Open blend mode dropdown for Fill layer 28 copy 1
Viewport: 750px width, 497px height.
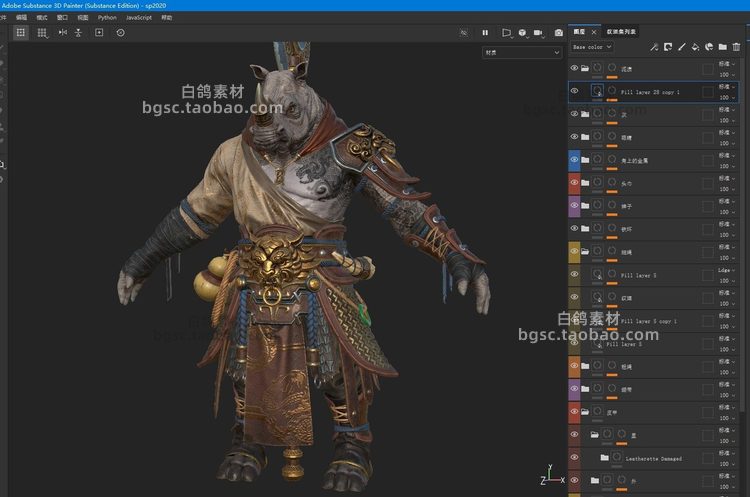tap(727, 87)
